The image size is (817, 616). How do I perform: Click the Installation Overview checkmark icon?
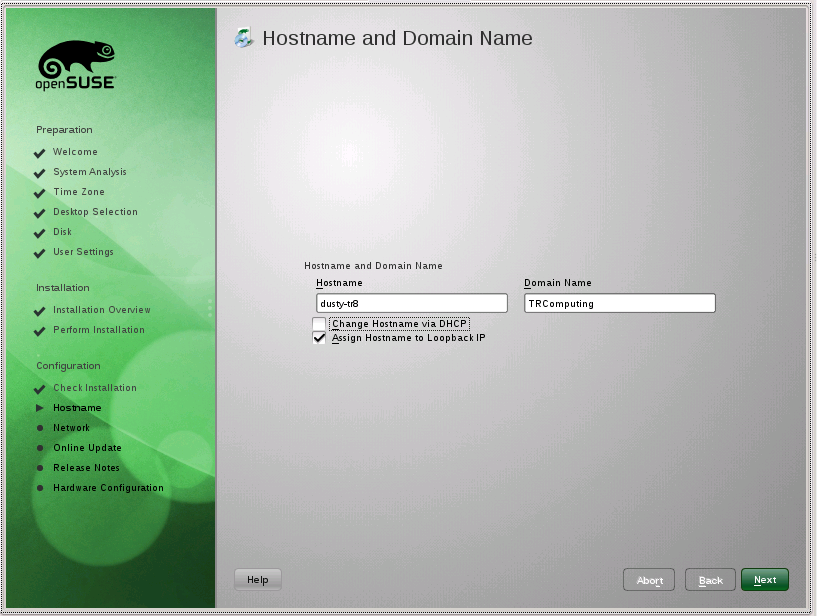40,311
